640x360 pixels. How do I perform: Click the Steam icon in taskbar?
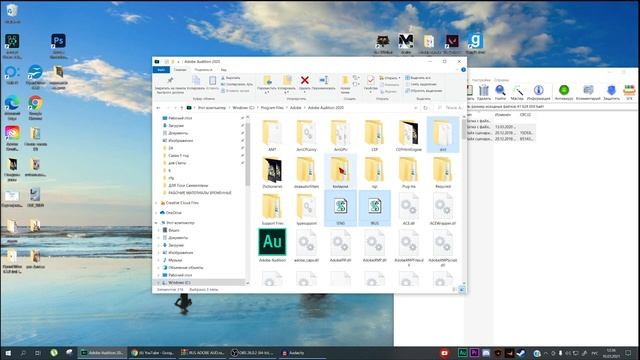[x=520, y=353]
